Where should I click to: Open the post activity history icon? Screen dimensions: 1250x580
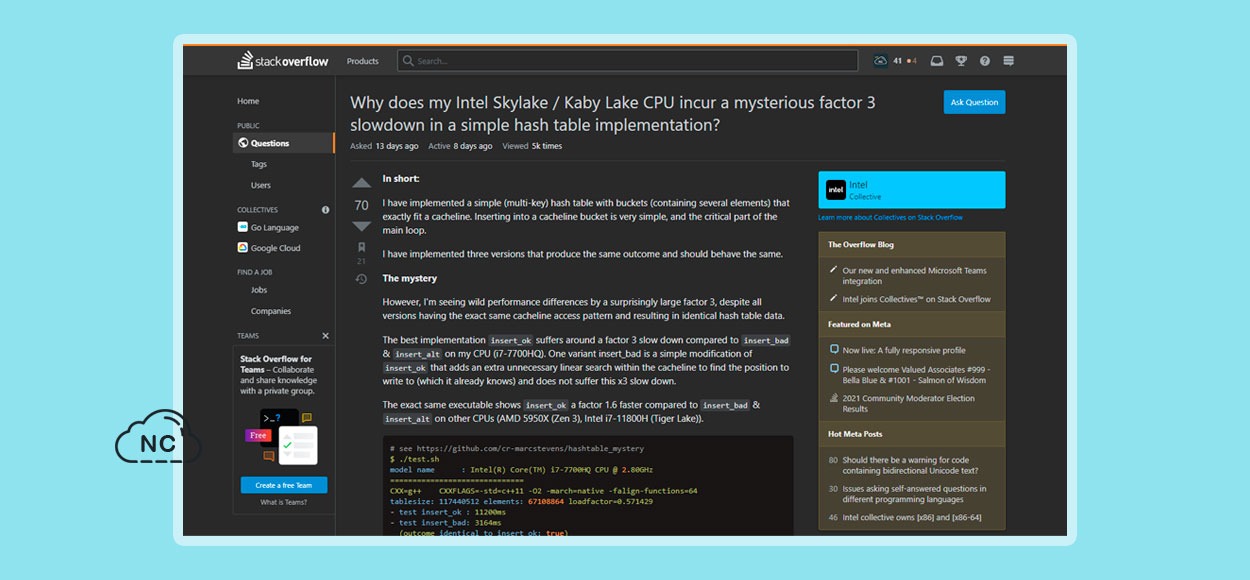click(x=361, y=279)
